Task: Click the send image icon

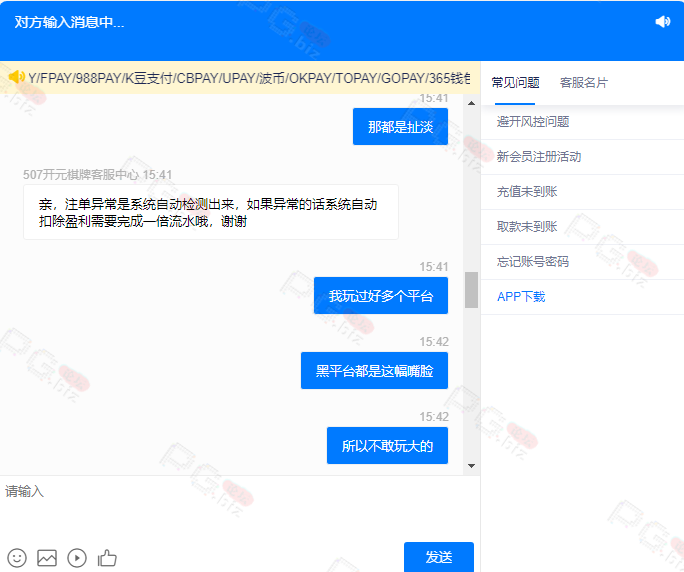Action: [x=47, y=558]
